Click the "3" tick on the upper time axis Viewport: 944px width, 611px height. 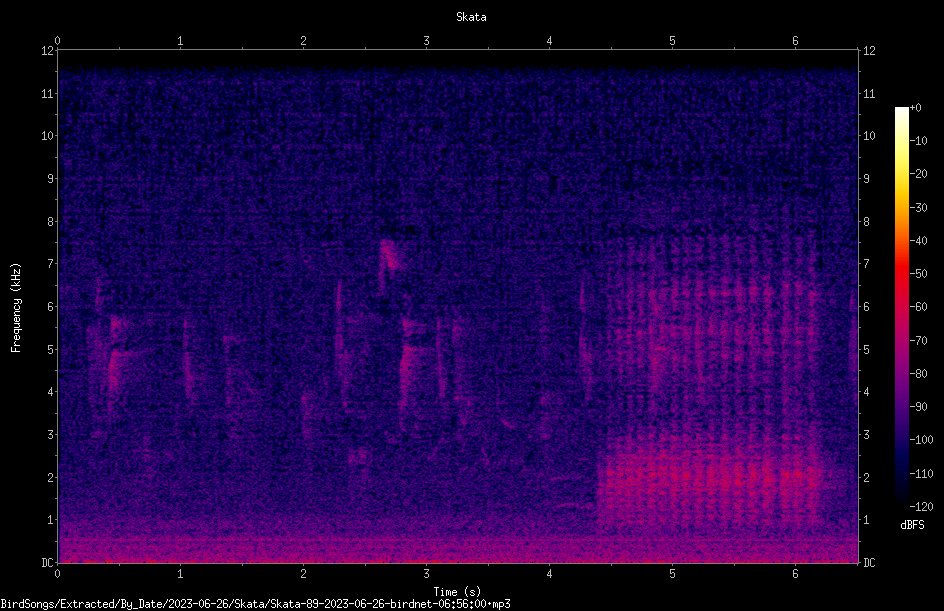(x=426, y=41)
